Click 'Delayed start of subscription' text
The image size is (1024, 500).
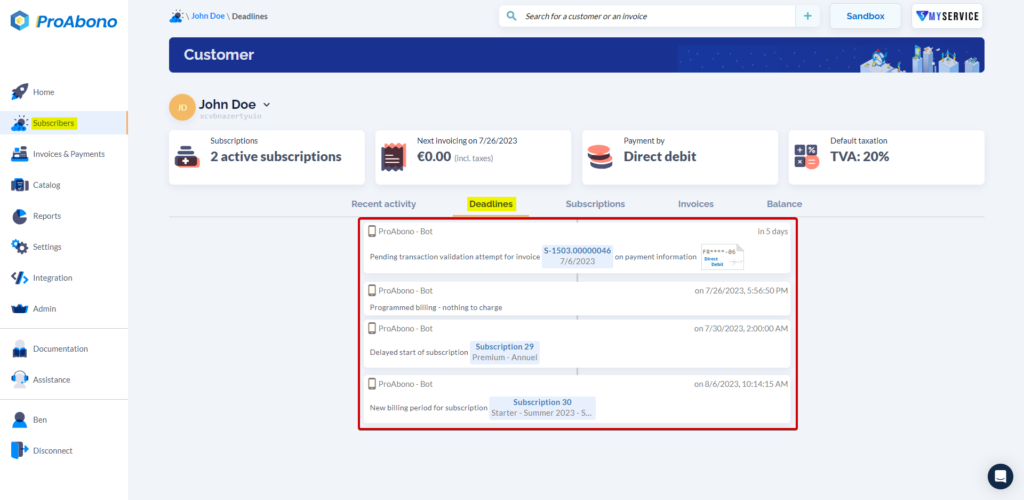[x=419, y=352]
